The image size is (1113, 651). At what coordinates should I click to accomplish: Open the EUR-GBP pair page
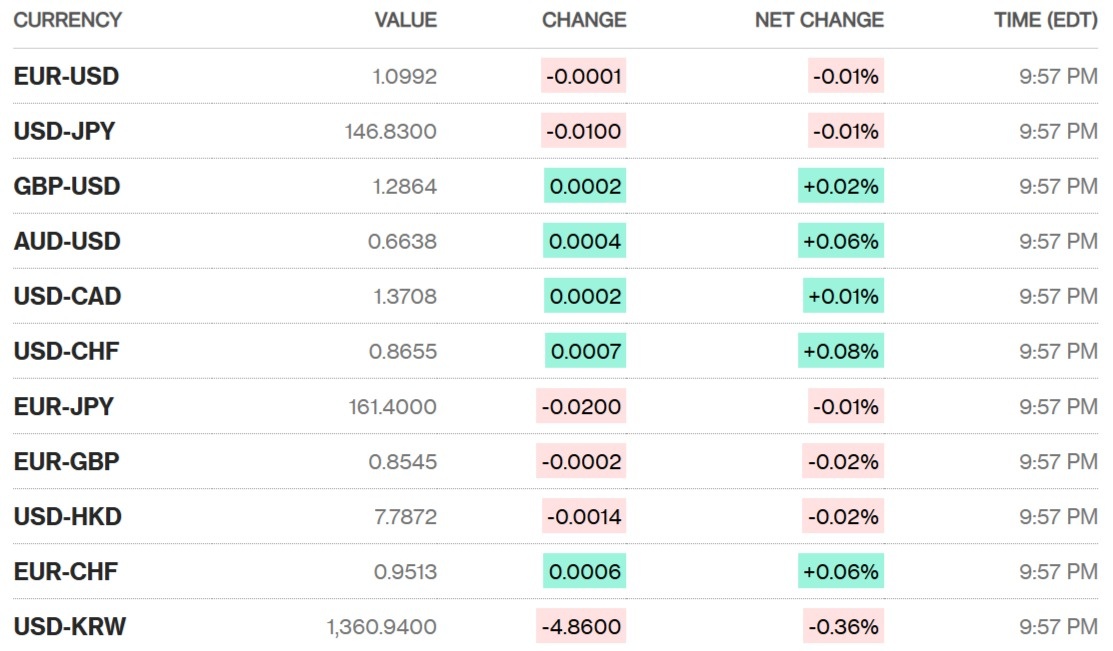[66, 462]
